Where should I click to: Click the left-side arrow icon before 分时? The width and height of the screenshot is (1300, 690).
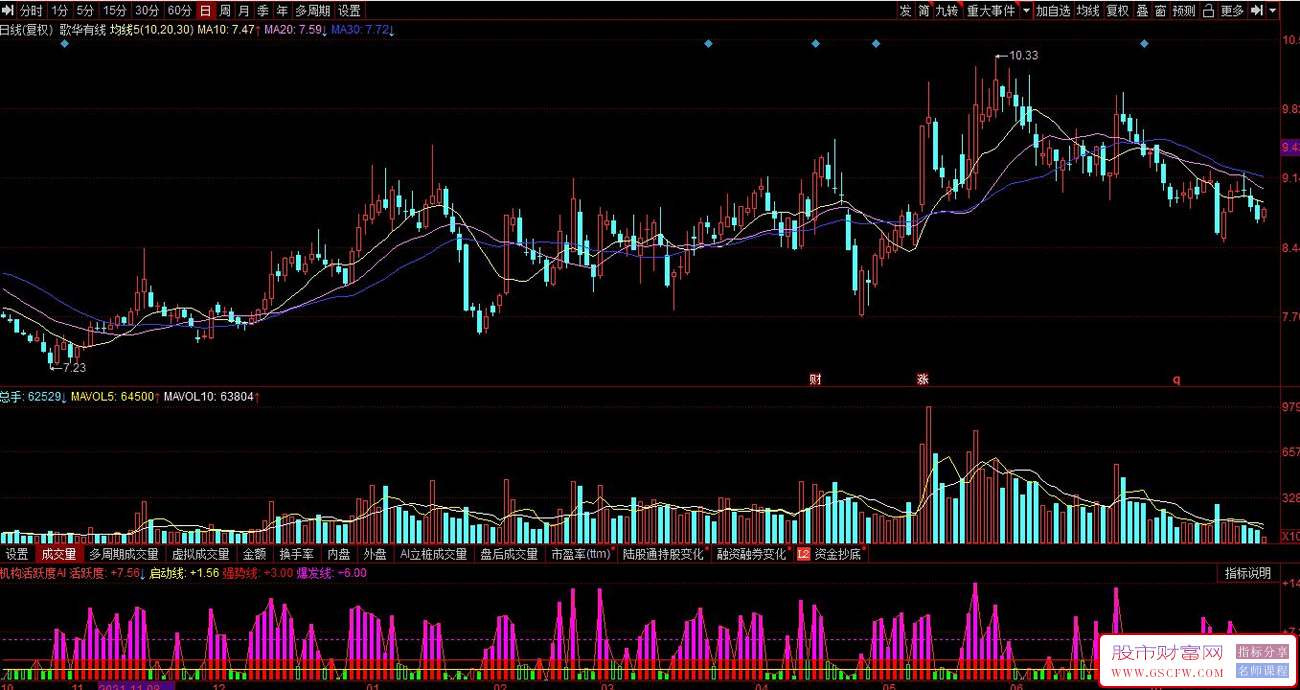coord(7,11)
